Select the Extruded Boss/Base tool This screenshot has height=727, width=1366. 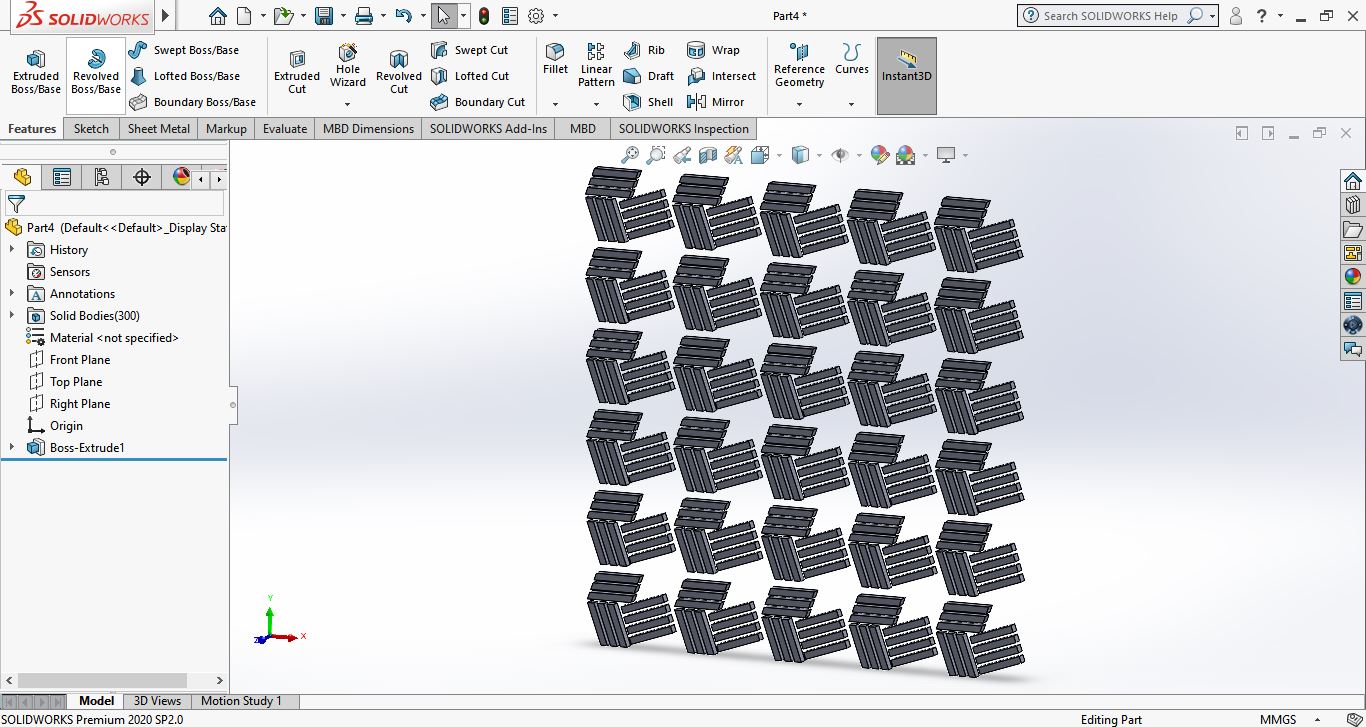36,74
